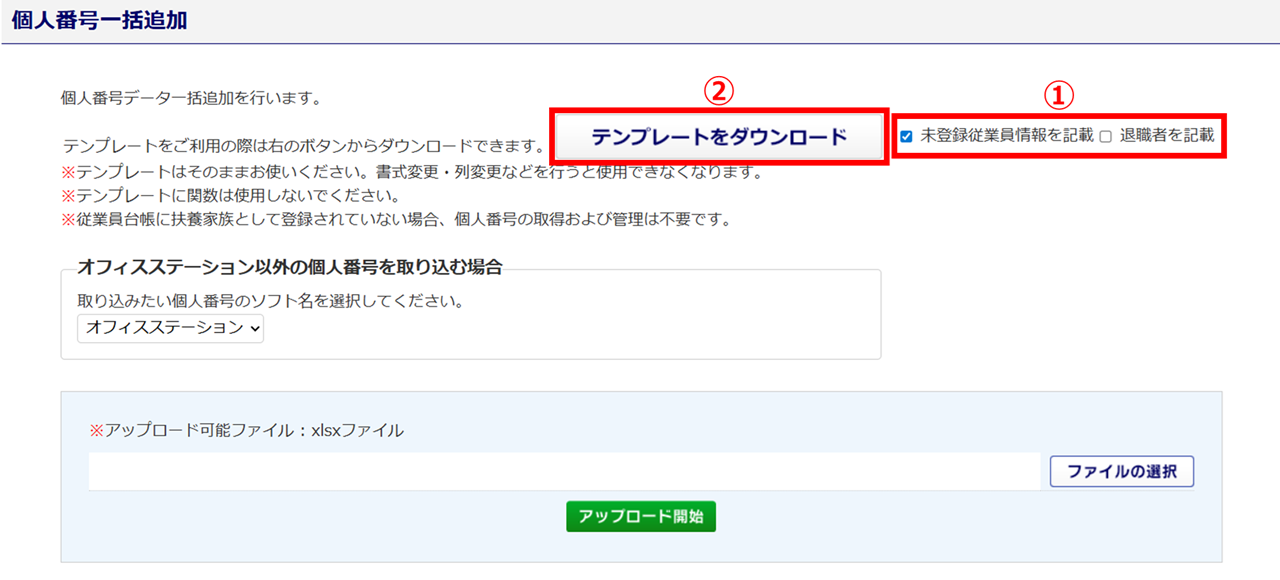Click the アップロード可能ファイル:xlsxファイル note
The width and height of the screenshot is (1280, 580).
[x=247, y=430]
